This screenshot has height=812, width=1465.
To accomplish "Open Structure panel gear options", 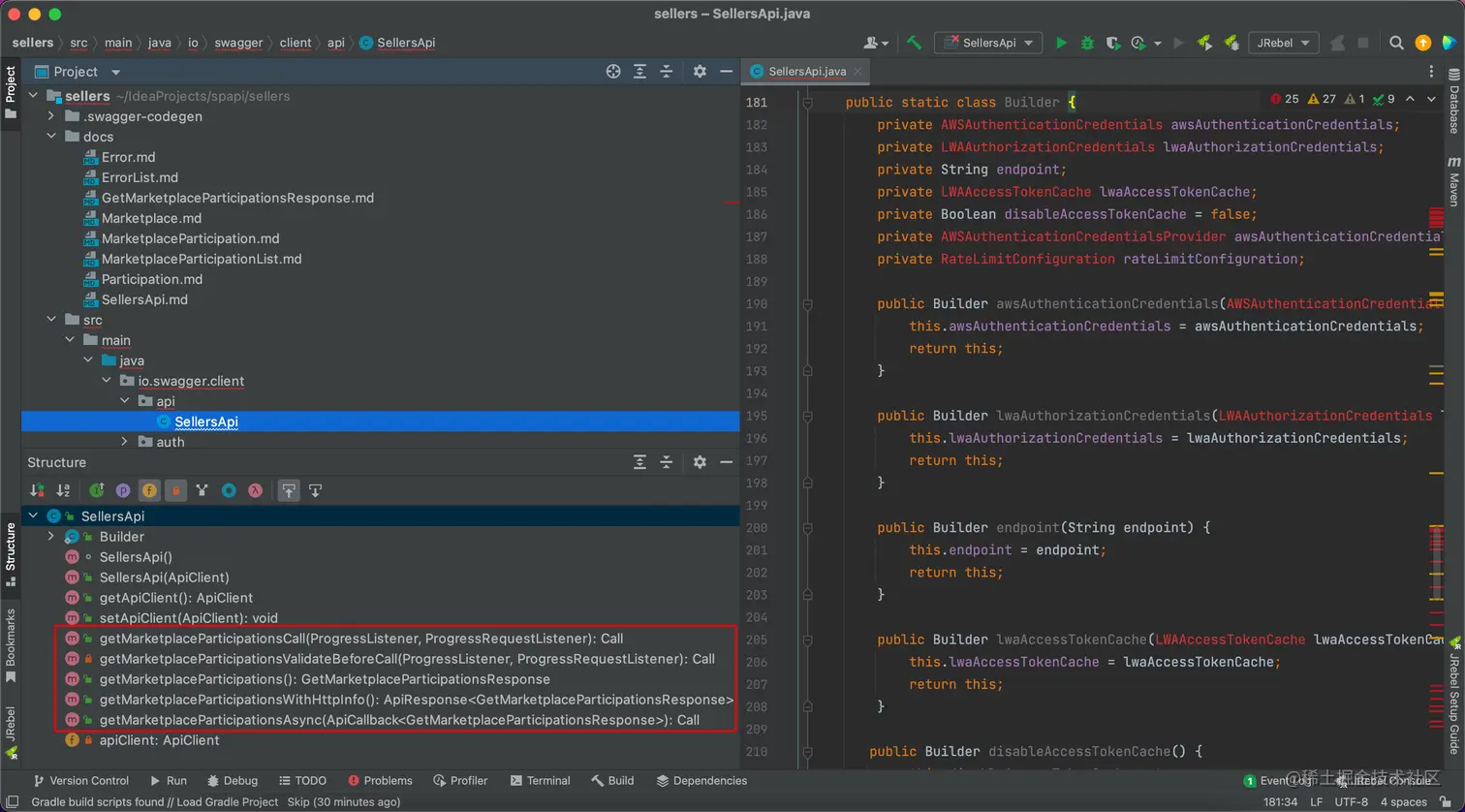I will tap(700, 462).
